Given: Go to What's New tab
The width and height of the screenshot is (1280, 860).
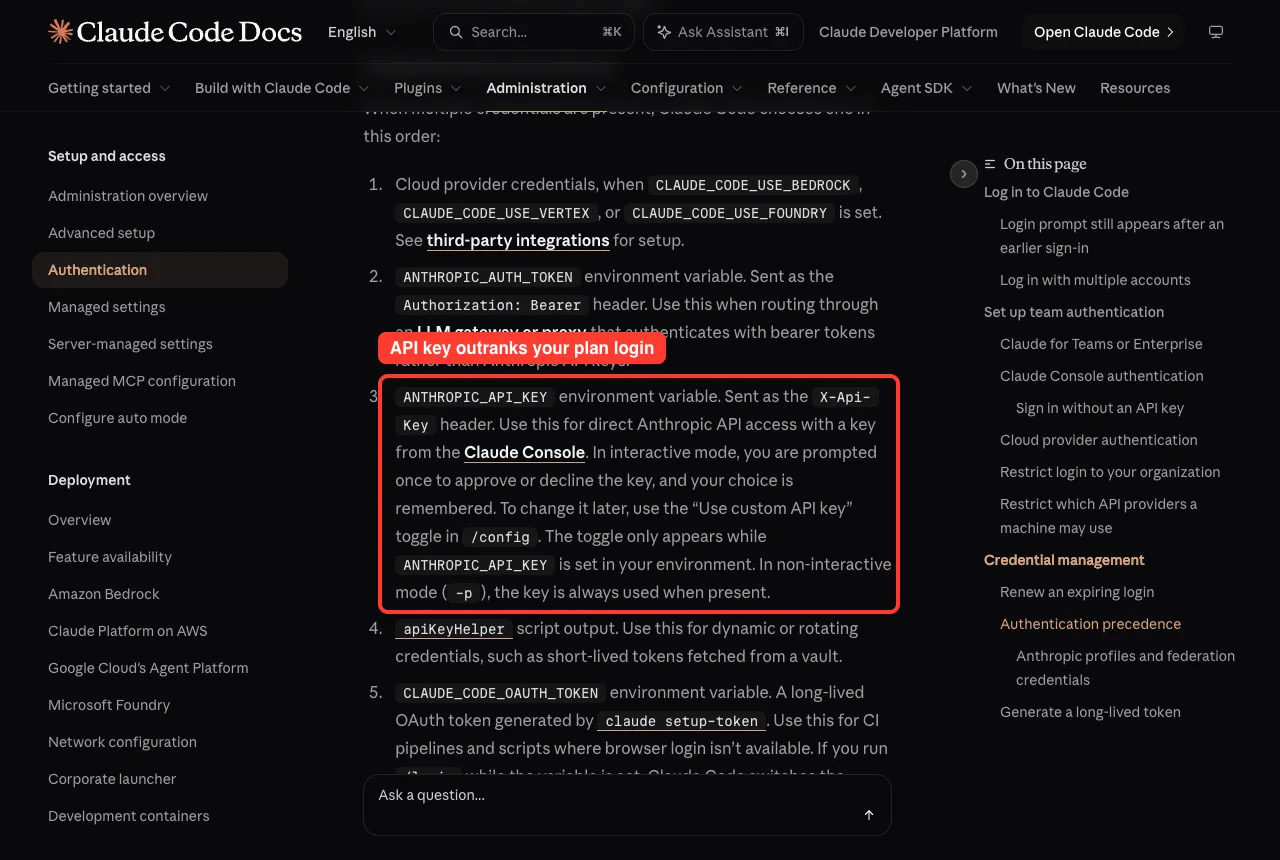Looking at the screenshot, I should (1036, 88).
